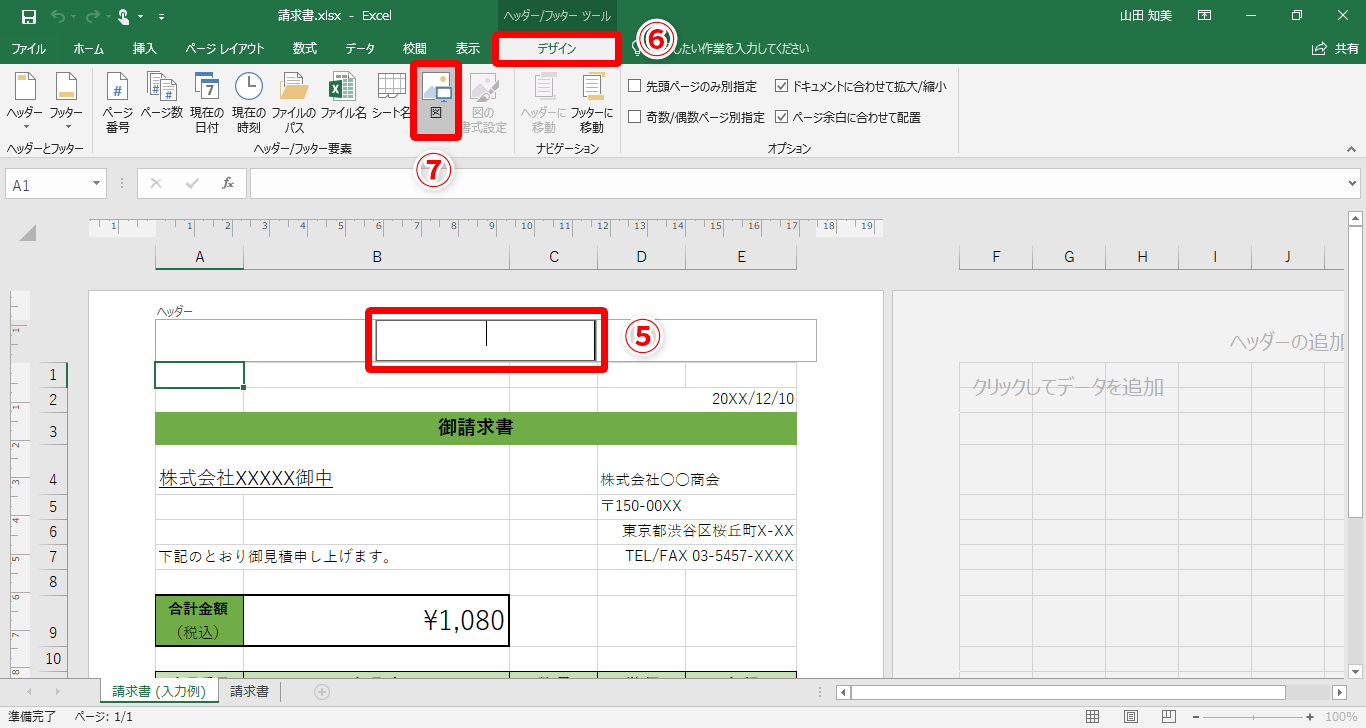Insert page number (ページ番号) element
Screen dimensions: 1366x728
118,103
